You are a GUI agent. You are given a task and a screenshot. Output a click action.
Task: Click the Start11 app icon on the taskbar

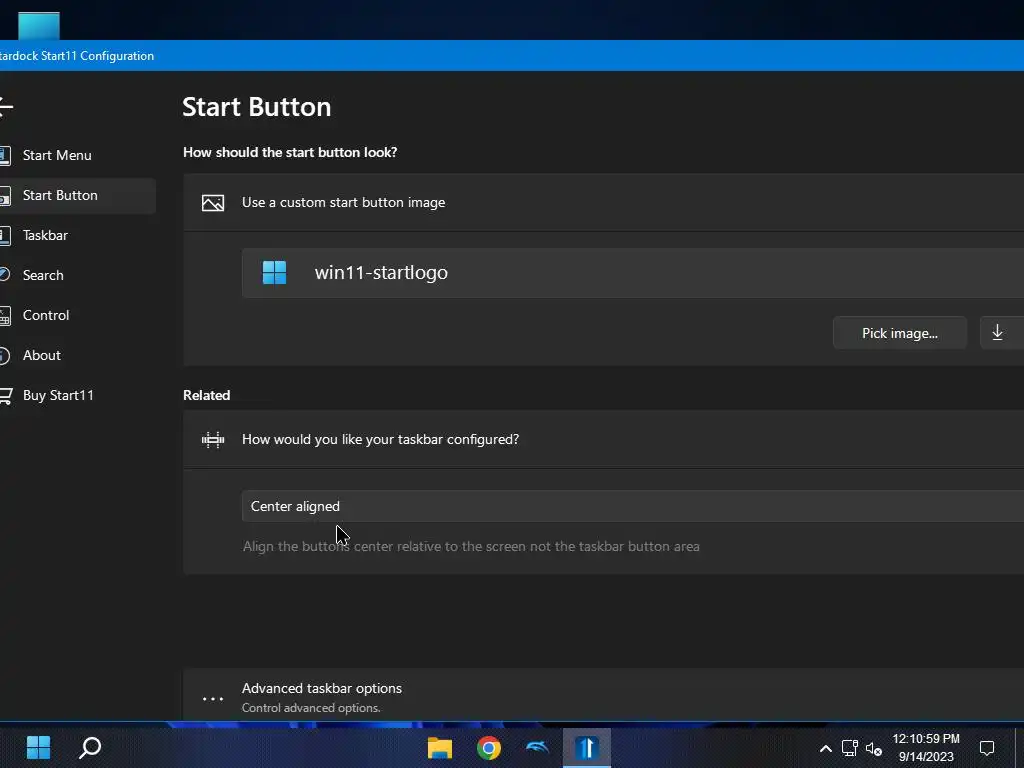[x=586, y=748]
